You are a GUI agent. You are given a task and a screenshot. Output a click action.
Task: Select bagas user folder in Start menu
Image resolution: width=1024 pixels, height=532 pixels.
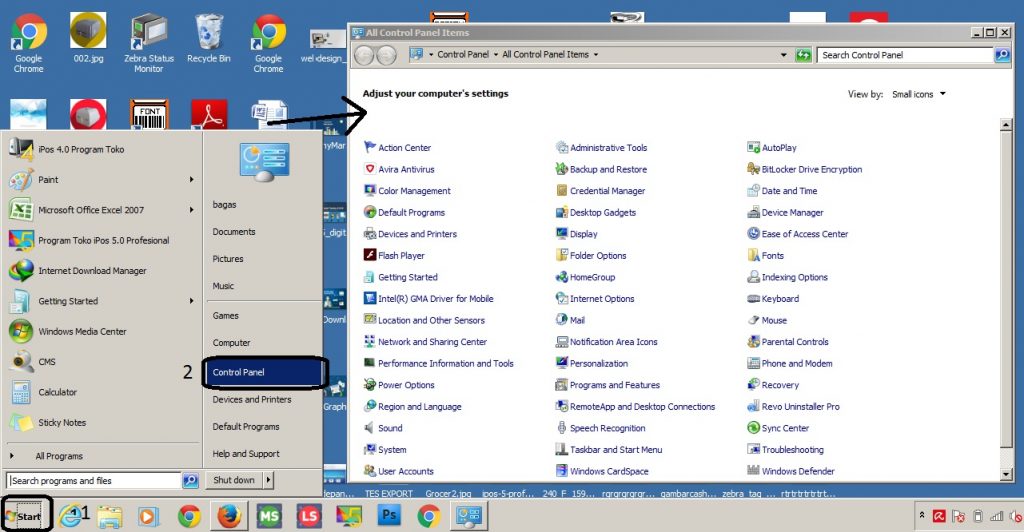[x=224, y=204]
